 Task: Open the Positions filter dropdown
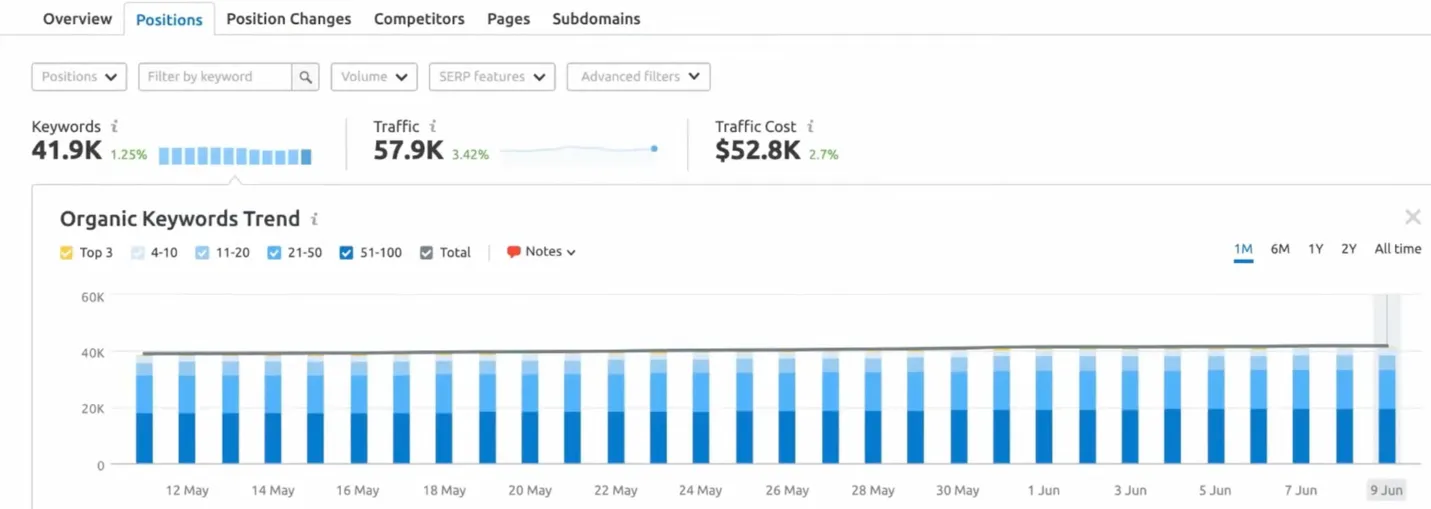79,77
